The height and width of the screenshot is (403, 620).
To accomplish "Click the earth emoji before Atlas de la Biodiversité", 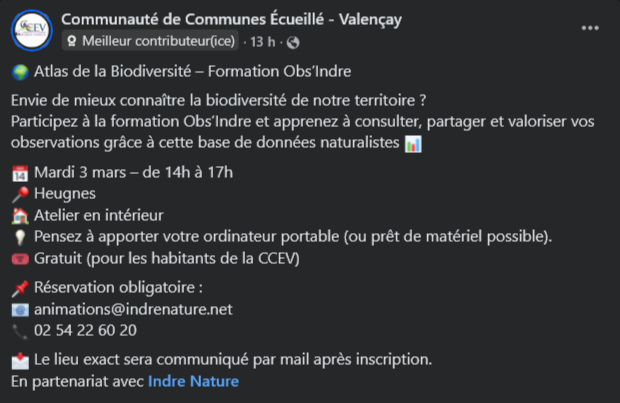I will 20,72.
